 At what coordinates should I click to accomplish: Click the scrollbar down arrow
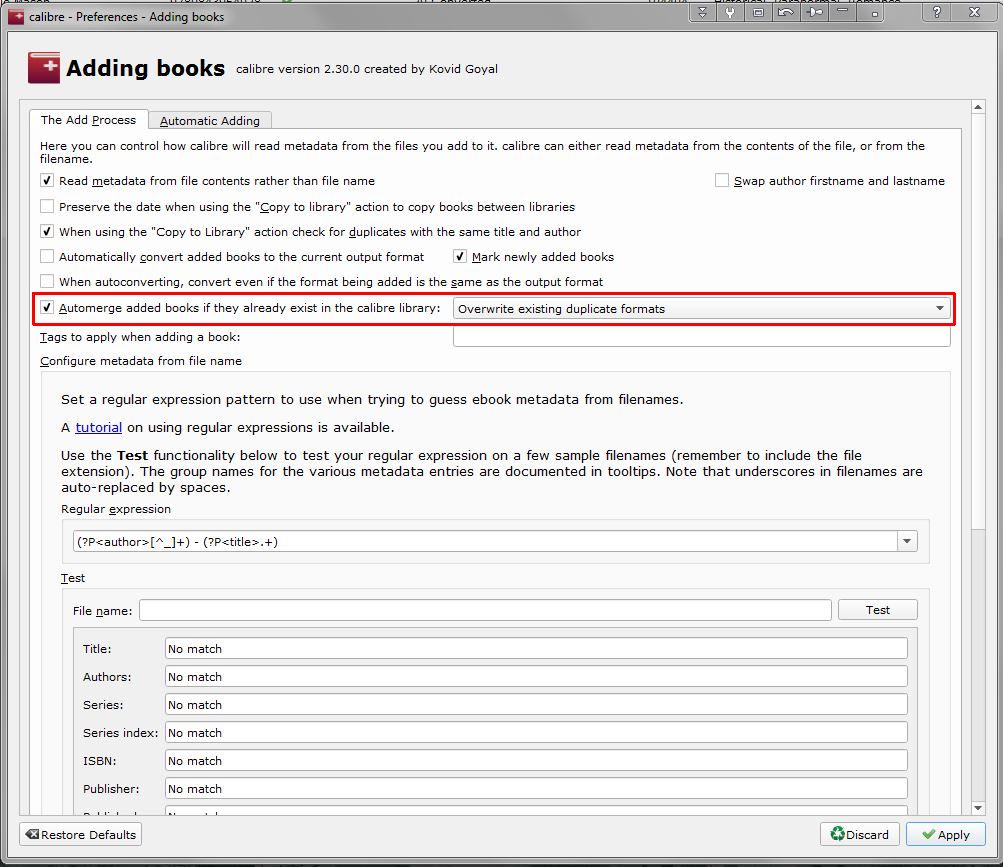click(977, 807)
